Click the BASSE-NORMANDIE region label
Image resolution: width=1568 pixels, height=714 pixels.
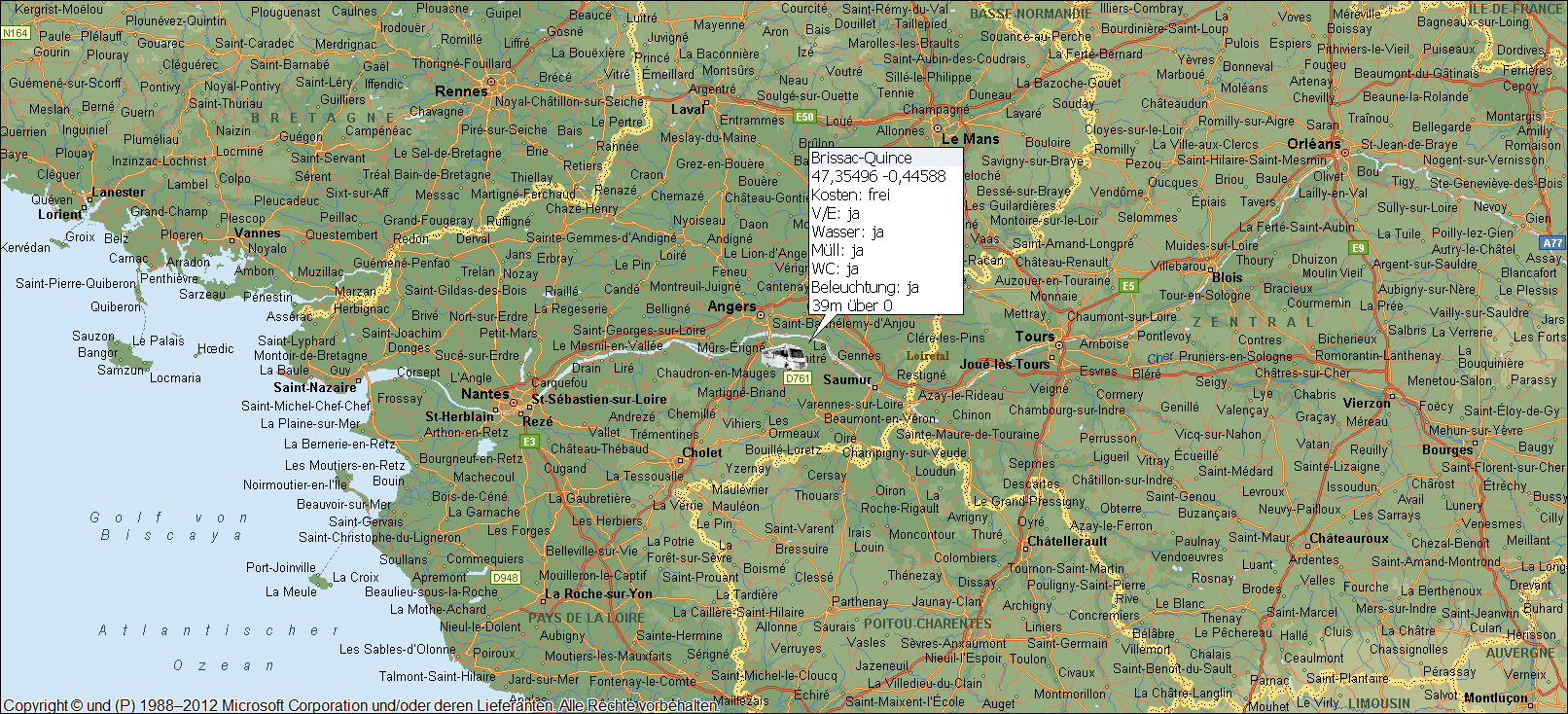pos(1031,14)
